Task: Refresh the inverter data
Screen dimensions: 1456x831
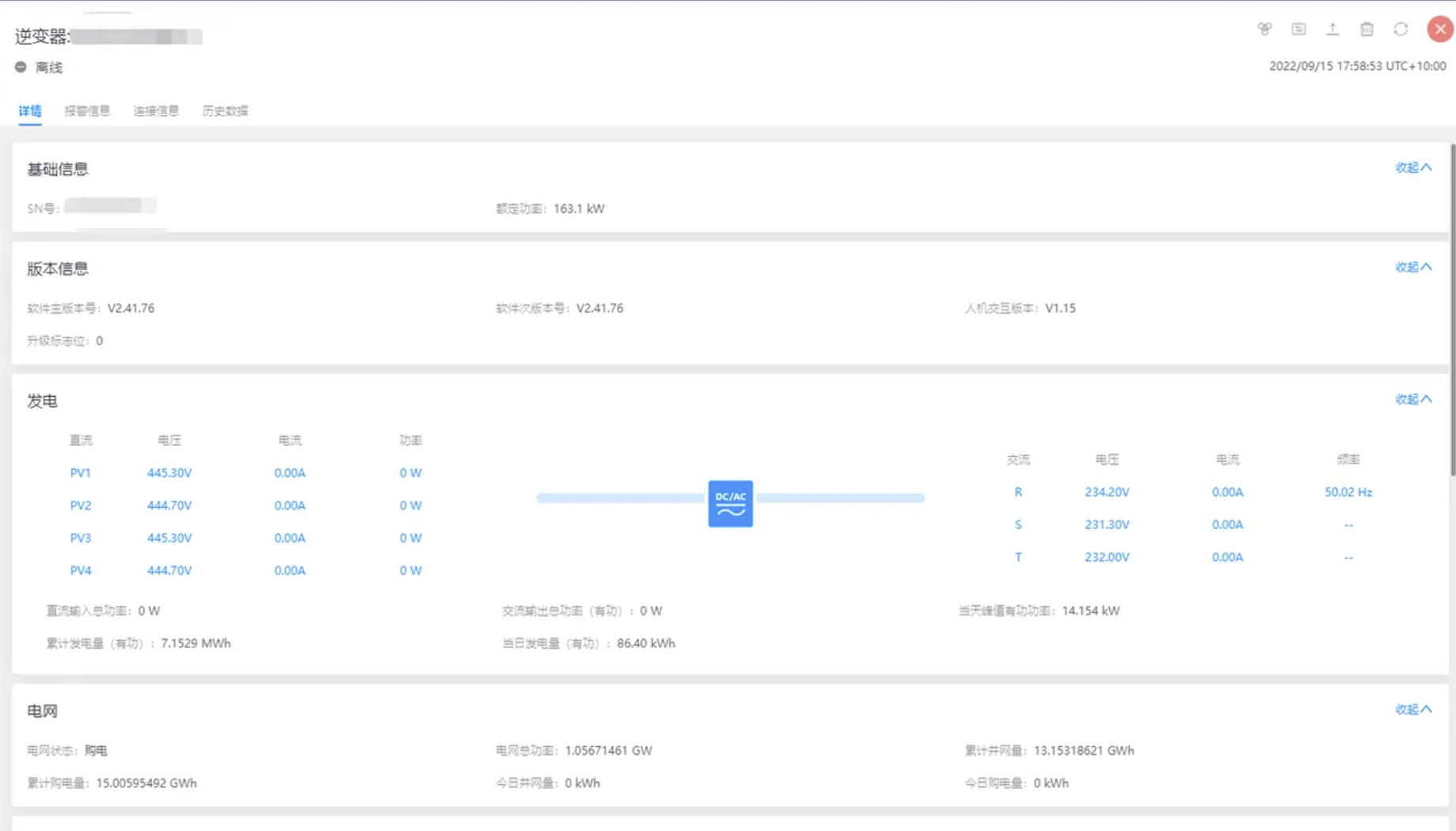Action: (1401, 29)
